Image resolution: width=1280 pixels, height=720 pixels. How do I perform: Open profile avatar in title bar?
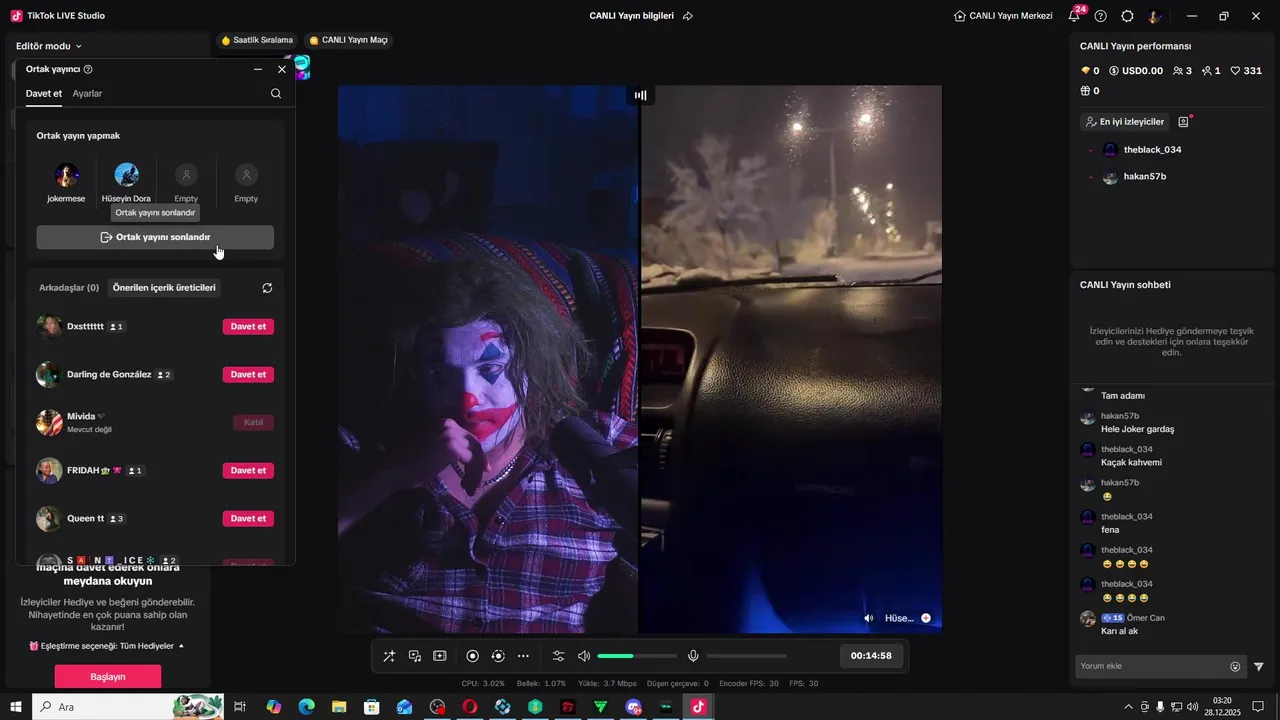pos(1155,16)
